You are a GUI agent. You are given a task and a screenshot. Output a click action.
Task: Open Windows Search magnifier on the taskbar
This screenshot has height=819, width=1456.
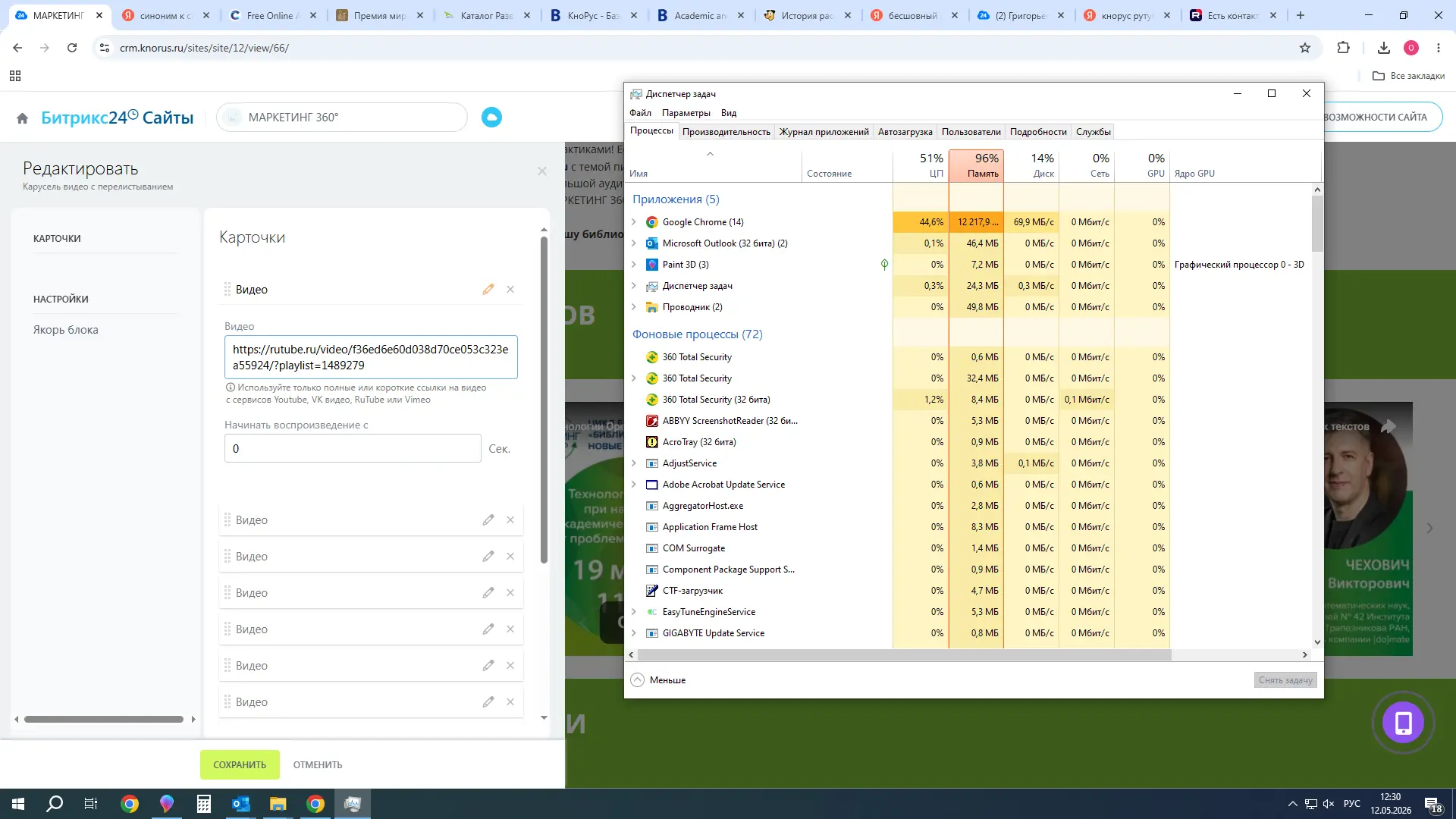55,804
